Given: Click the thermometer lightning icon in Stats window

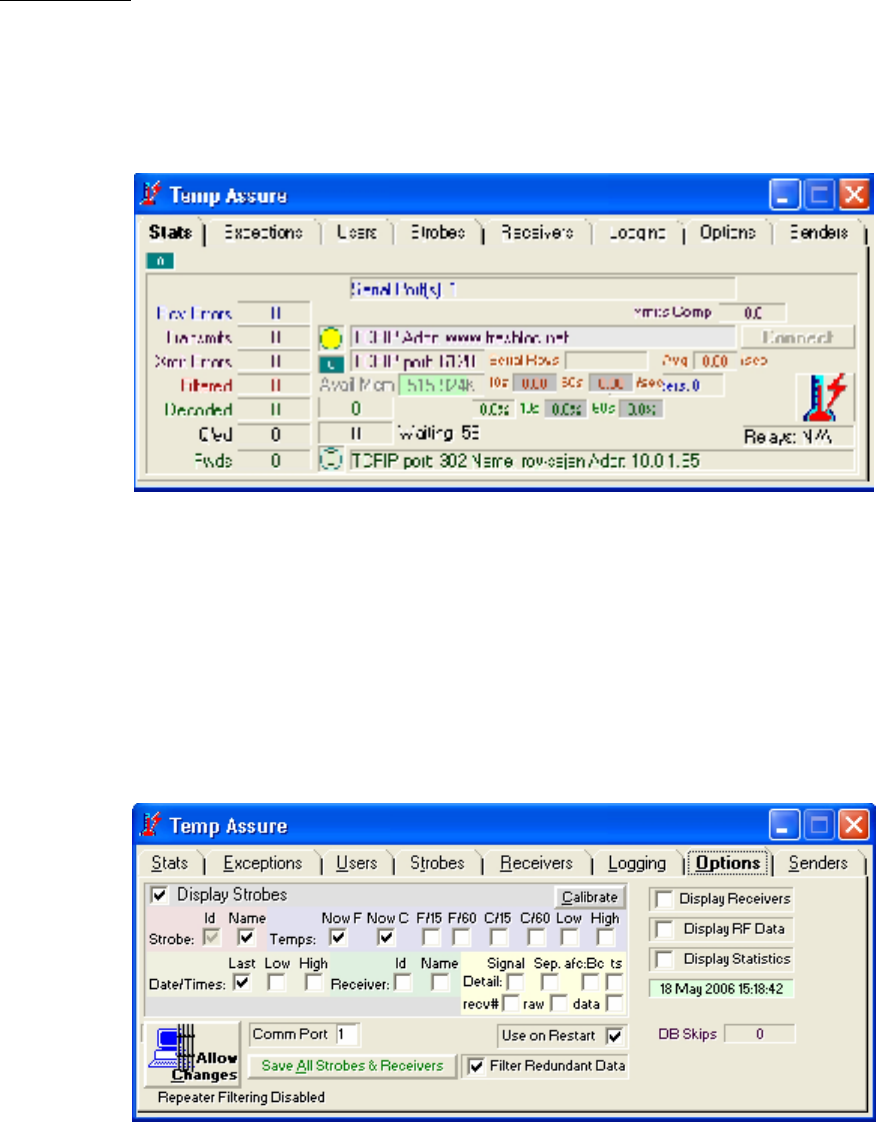Looking at the screenshot, I should [x=825, y=397].
